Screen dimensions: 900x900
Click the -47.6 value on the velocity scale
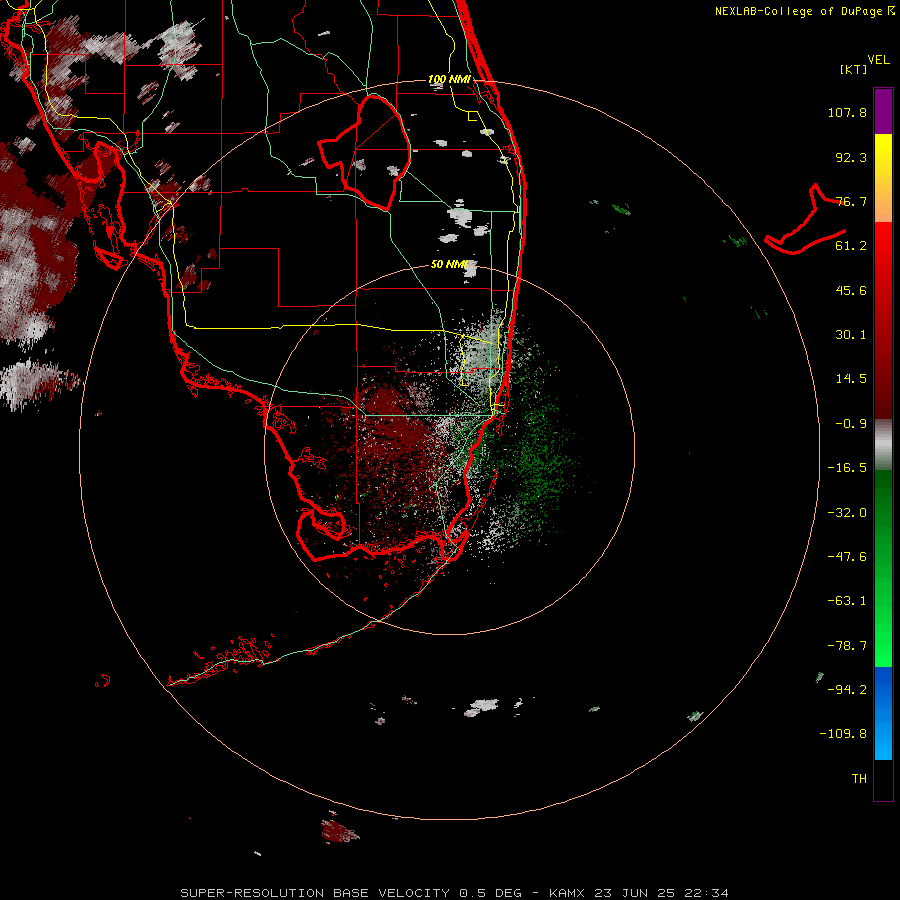[847, 557]
